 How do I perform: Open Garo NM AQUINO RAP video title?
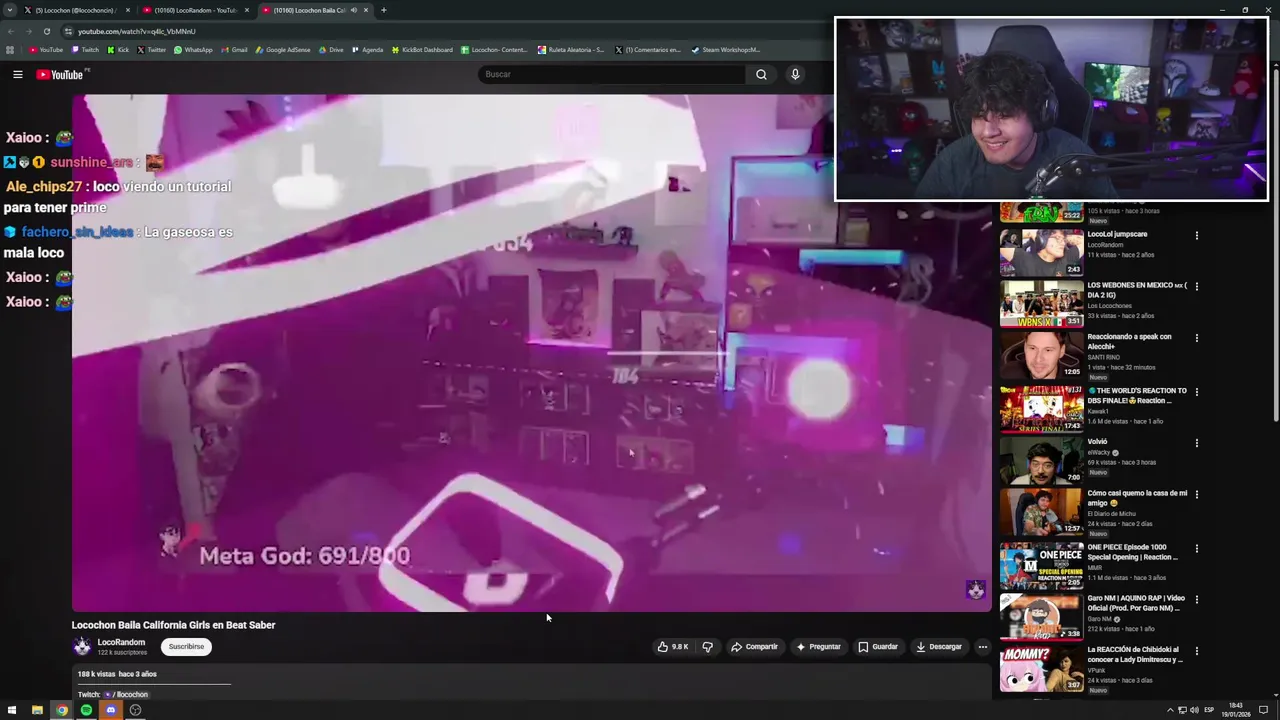click(x=1135, y=603)
